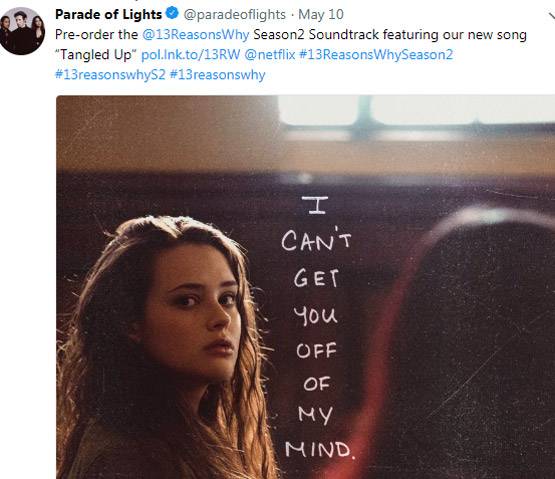Open the tweet via the May 10 timestamp

[321, 15]
